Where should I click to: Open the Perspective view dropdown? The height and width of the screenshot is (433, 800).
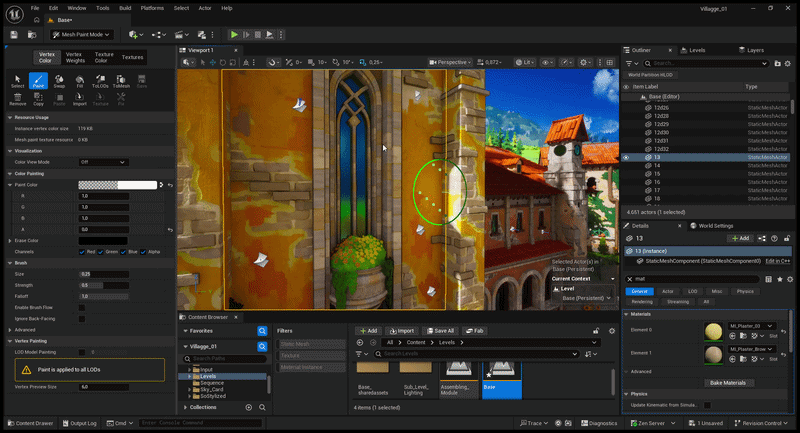click(x=449, y=62)
